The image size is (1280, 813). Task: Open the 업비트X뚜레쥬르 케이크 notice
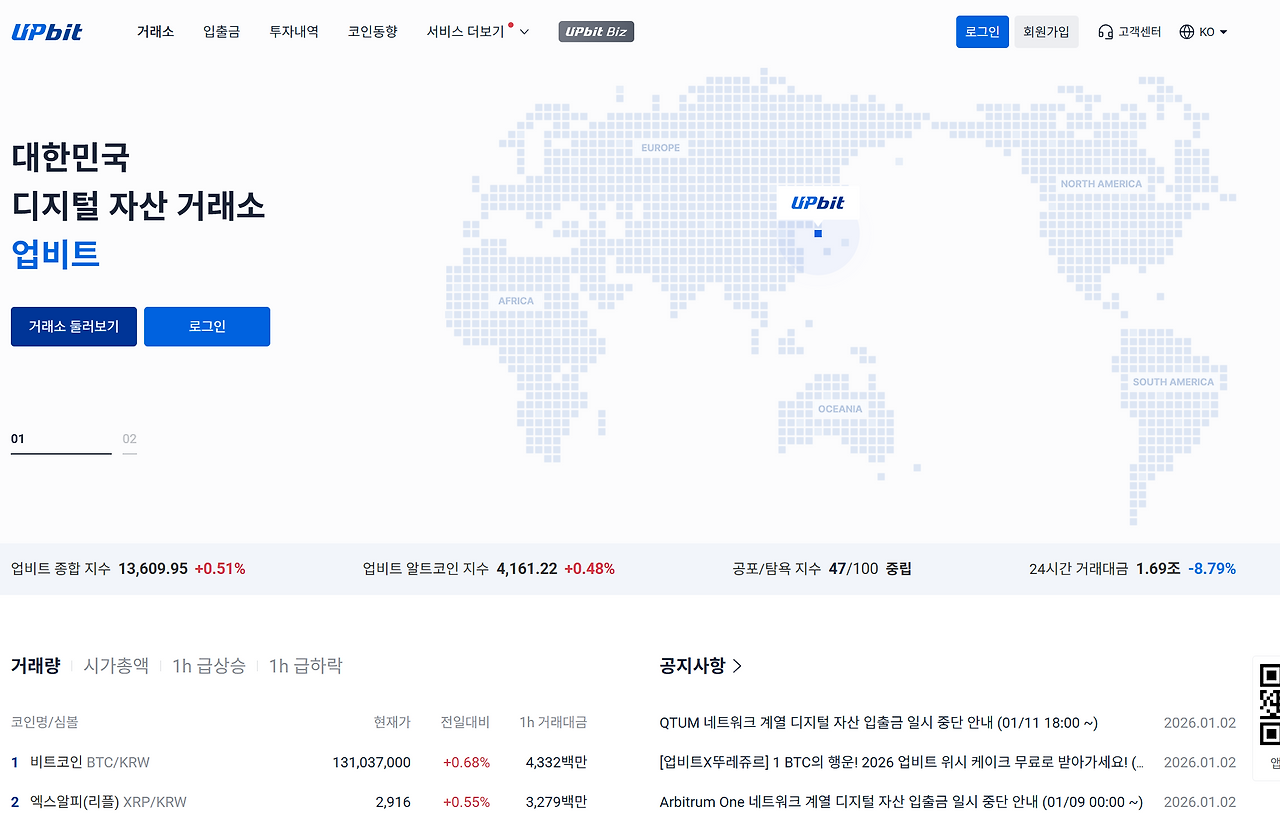[x=902, y=762]
